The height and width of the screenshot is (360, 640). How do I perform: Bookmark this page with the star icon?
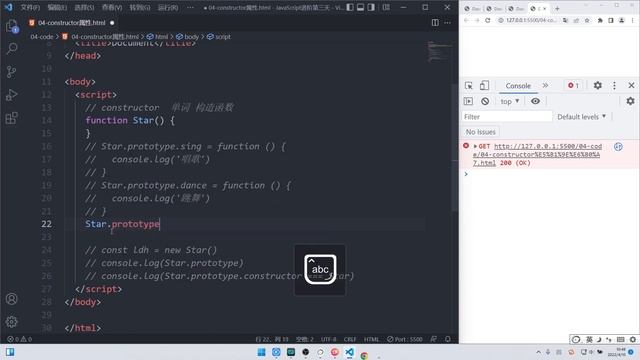click(587, 20)
